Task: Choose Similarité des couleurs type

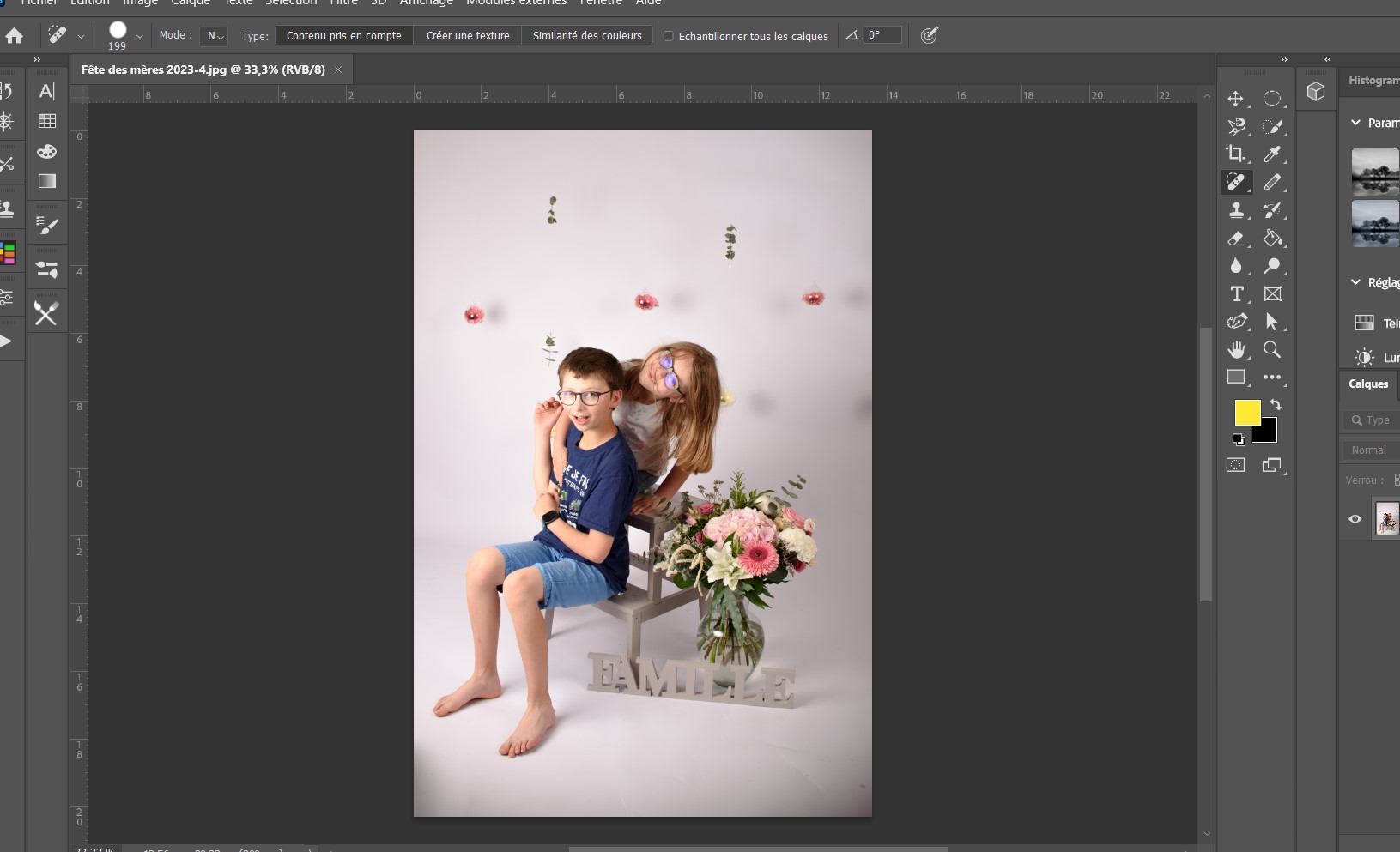Action: pyautogui.click(x=587, y=36)
